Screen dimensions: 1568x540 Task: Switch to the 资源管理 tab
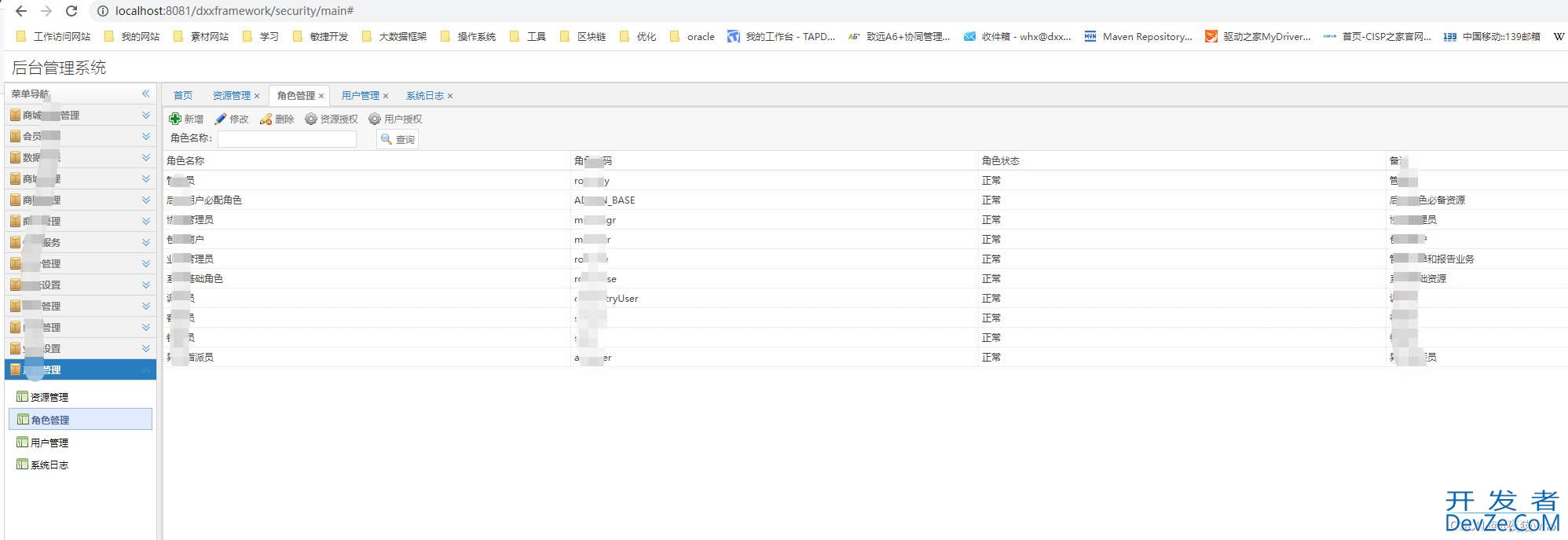point(232,95)
